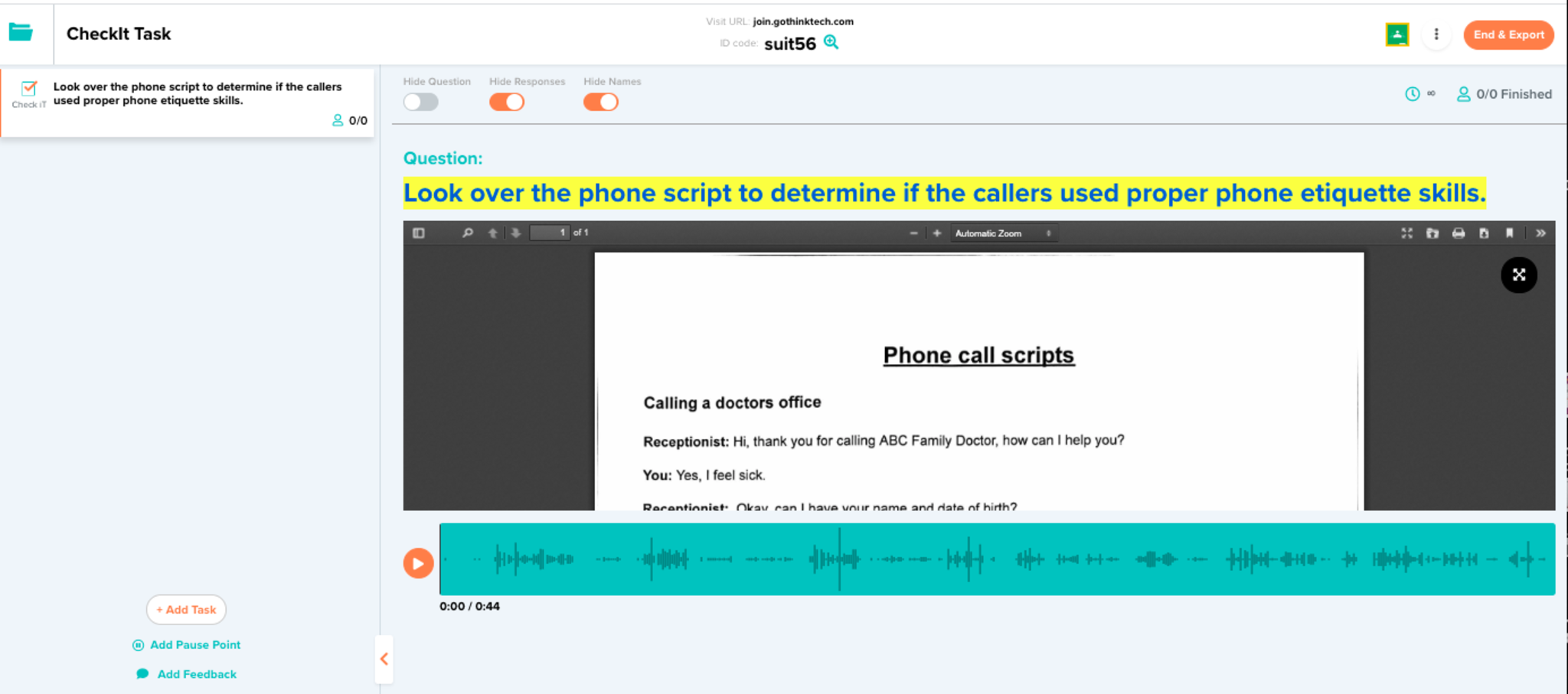Download the PDF document

pyautogui.click(x=1484, y=233)
